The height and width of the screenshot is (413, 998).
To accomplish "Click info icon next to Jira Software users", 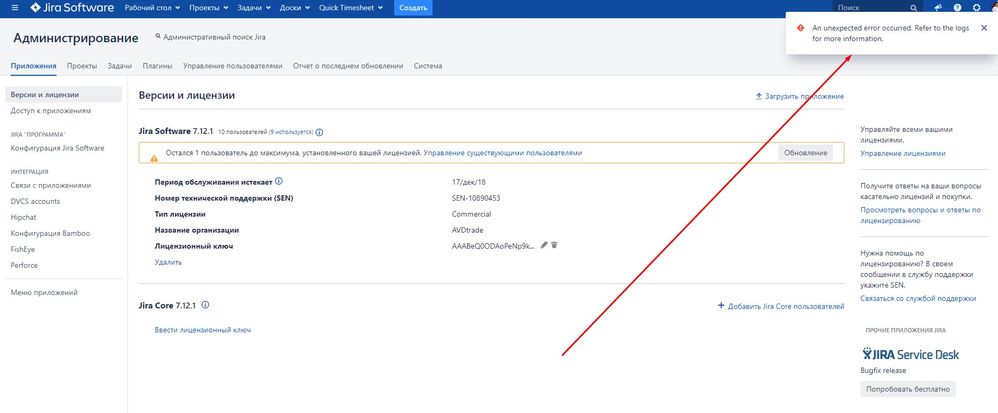I will [320, 132].
